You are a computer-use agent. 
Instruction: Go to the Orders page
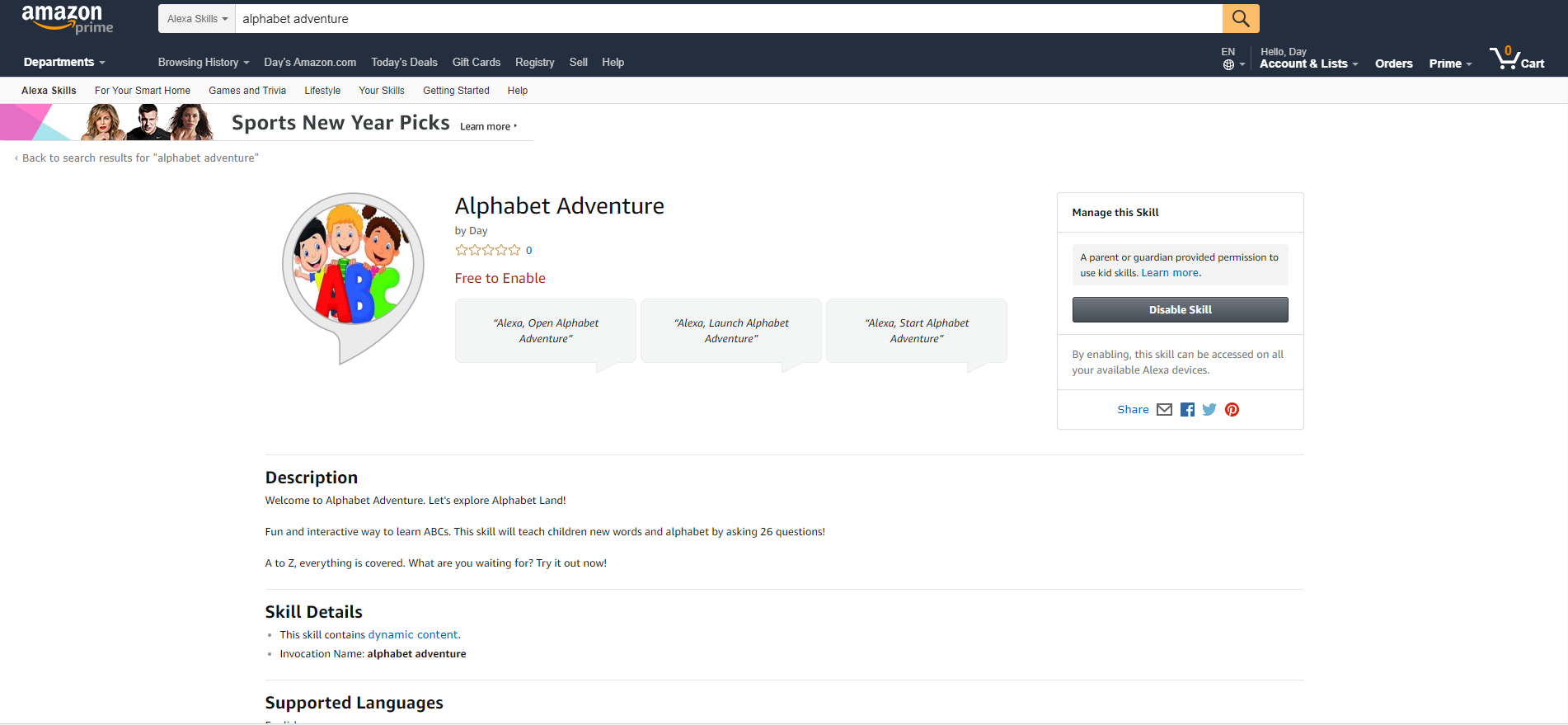(1394, 64)
